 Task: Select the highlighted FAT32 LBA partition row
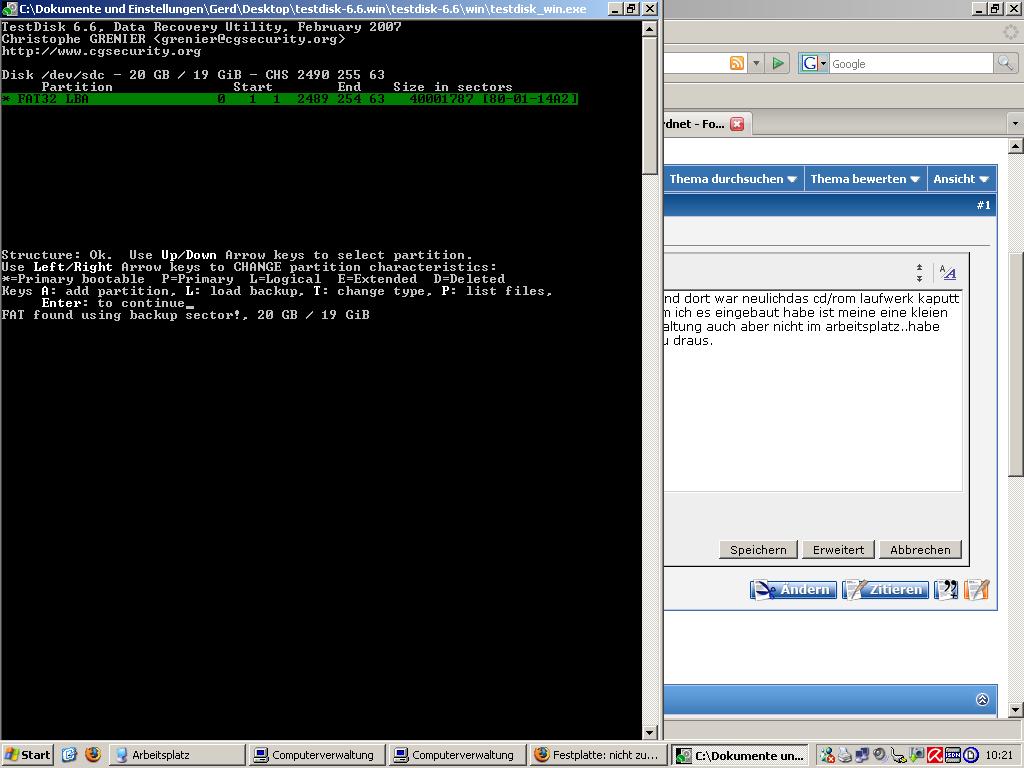(289, 99)
